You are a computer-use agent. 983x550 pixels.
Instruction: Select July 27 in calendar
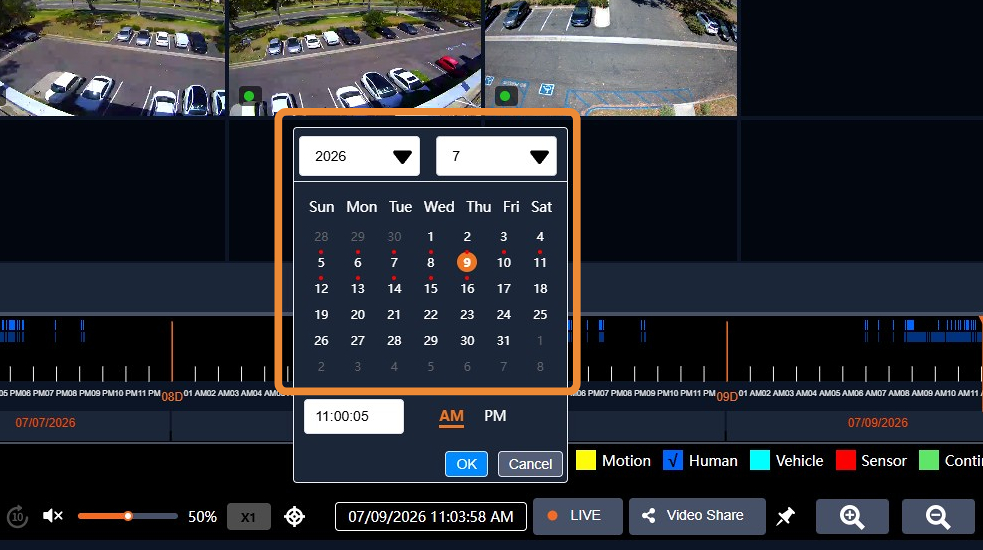358,341
